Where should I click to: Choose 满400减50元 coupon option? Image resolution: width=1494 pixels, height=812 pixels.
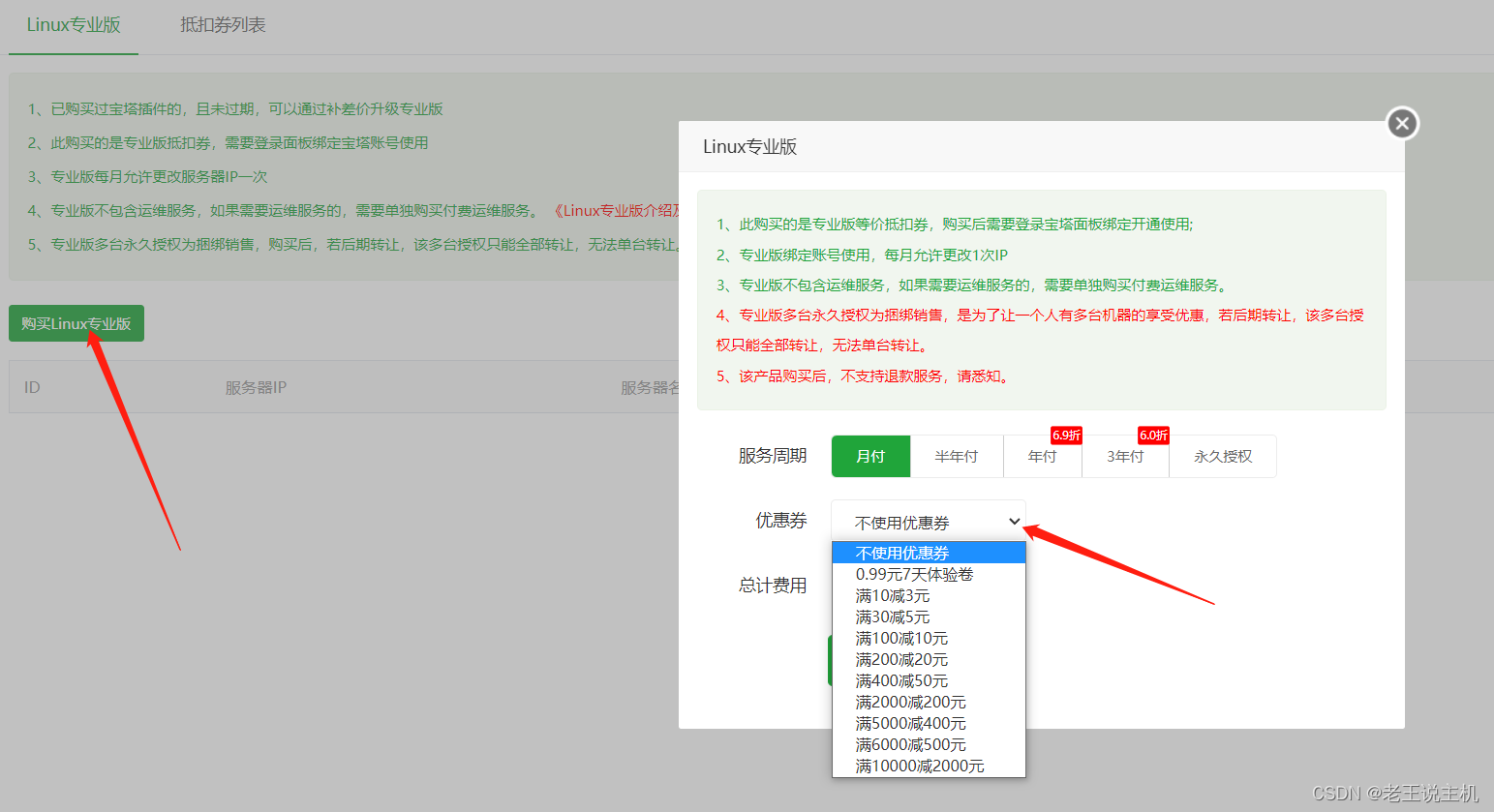coord(929,680)
